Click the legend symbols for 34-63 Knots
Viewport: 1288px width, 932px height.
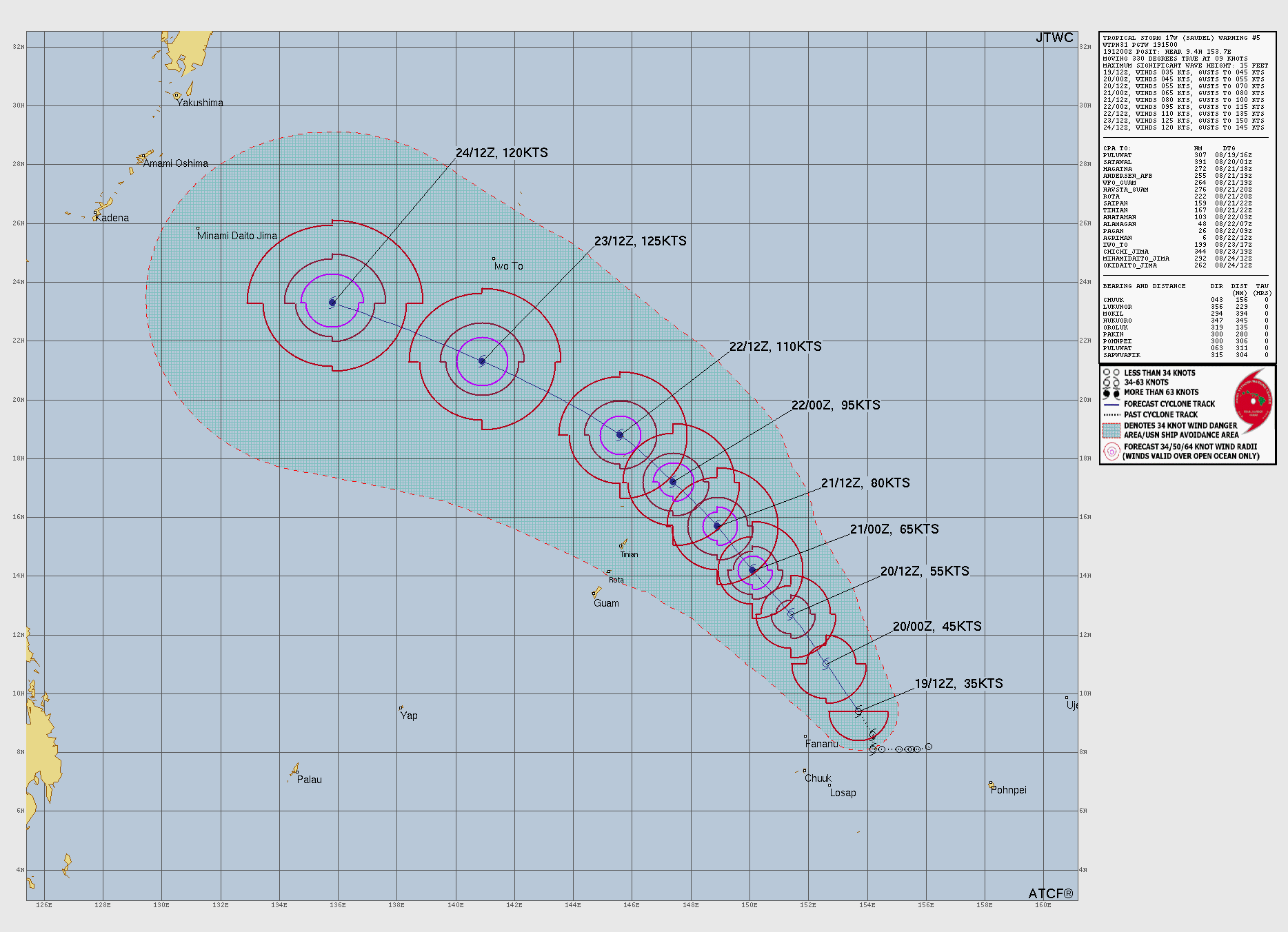[1111, 383]
